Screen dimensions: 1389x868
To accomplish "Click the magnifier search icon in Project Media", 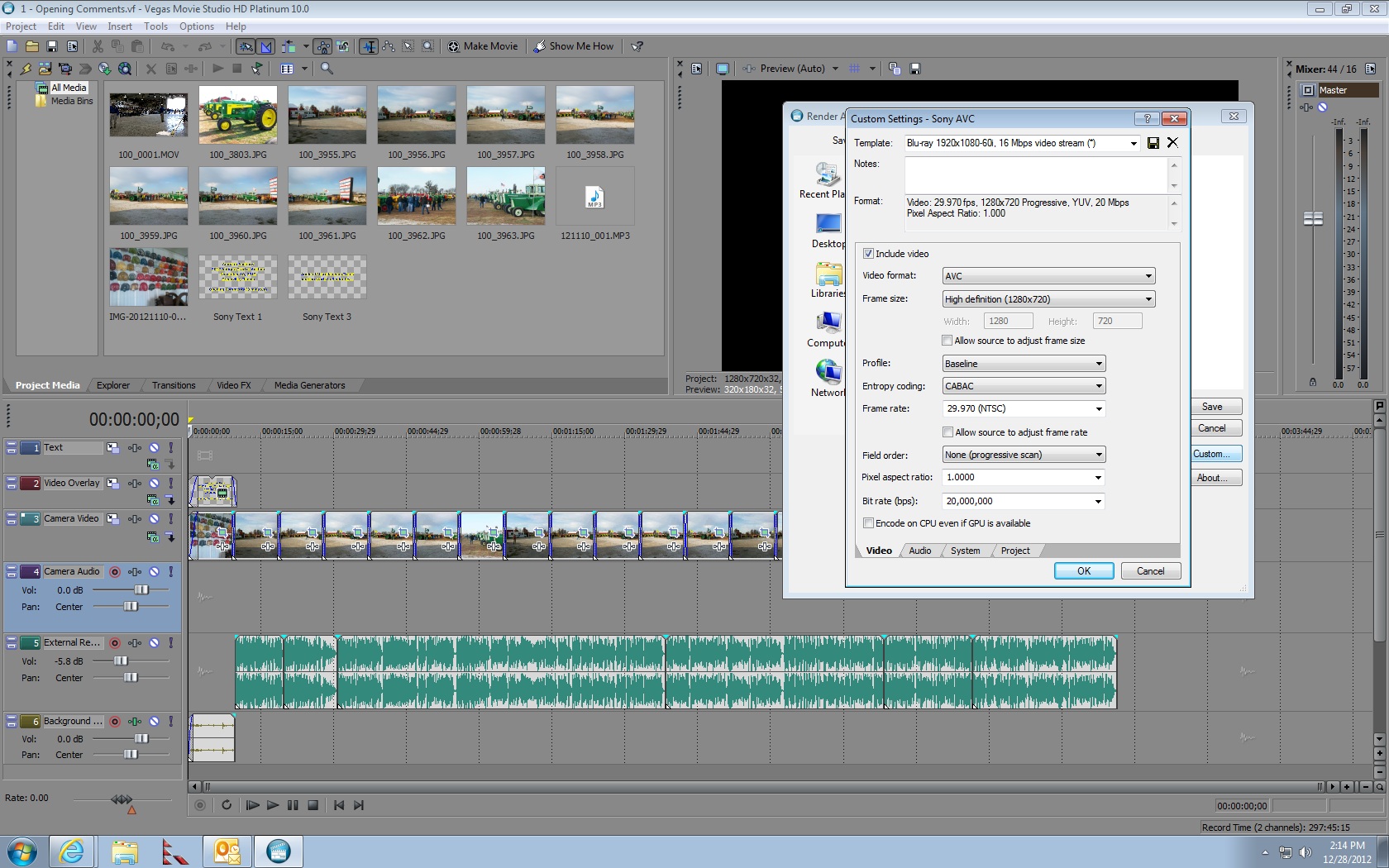I will (x=327, y=69).
